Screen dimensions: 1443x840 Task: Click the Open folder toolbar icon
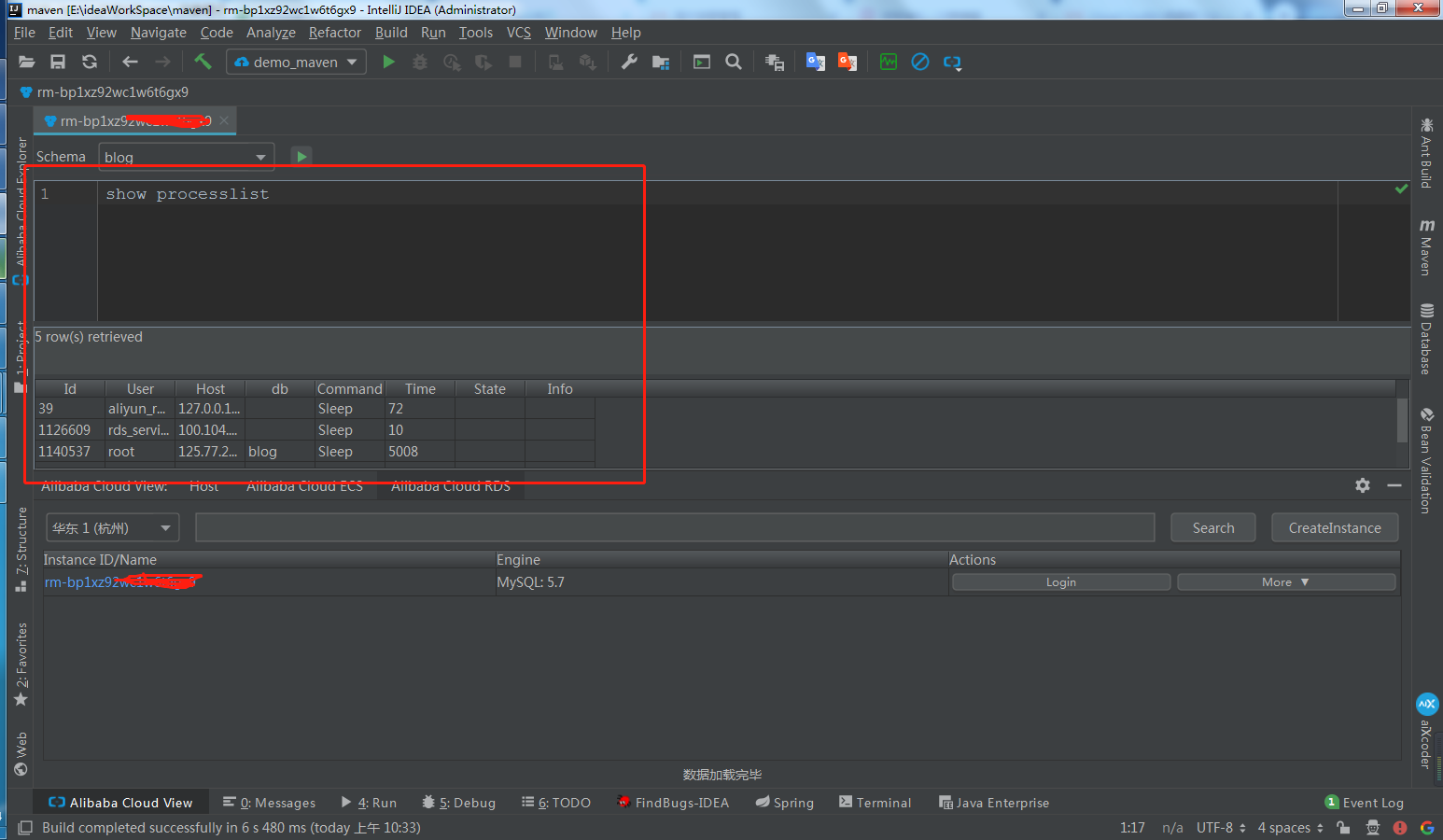point(26,62)
